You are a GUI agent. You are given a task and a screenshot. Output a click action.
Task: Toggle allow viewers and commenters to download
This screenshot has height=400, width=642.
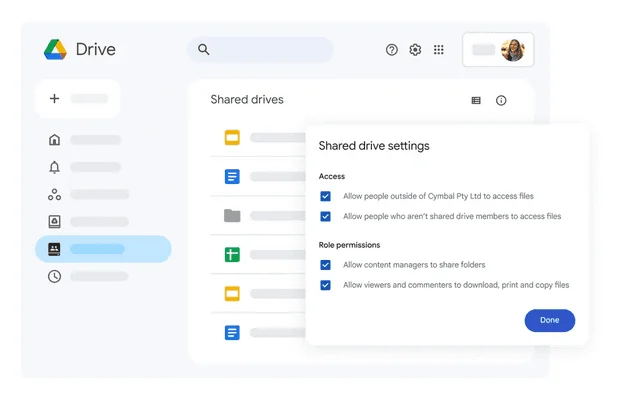pos(326,285)
